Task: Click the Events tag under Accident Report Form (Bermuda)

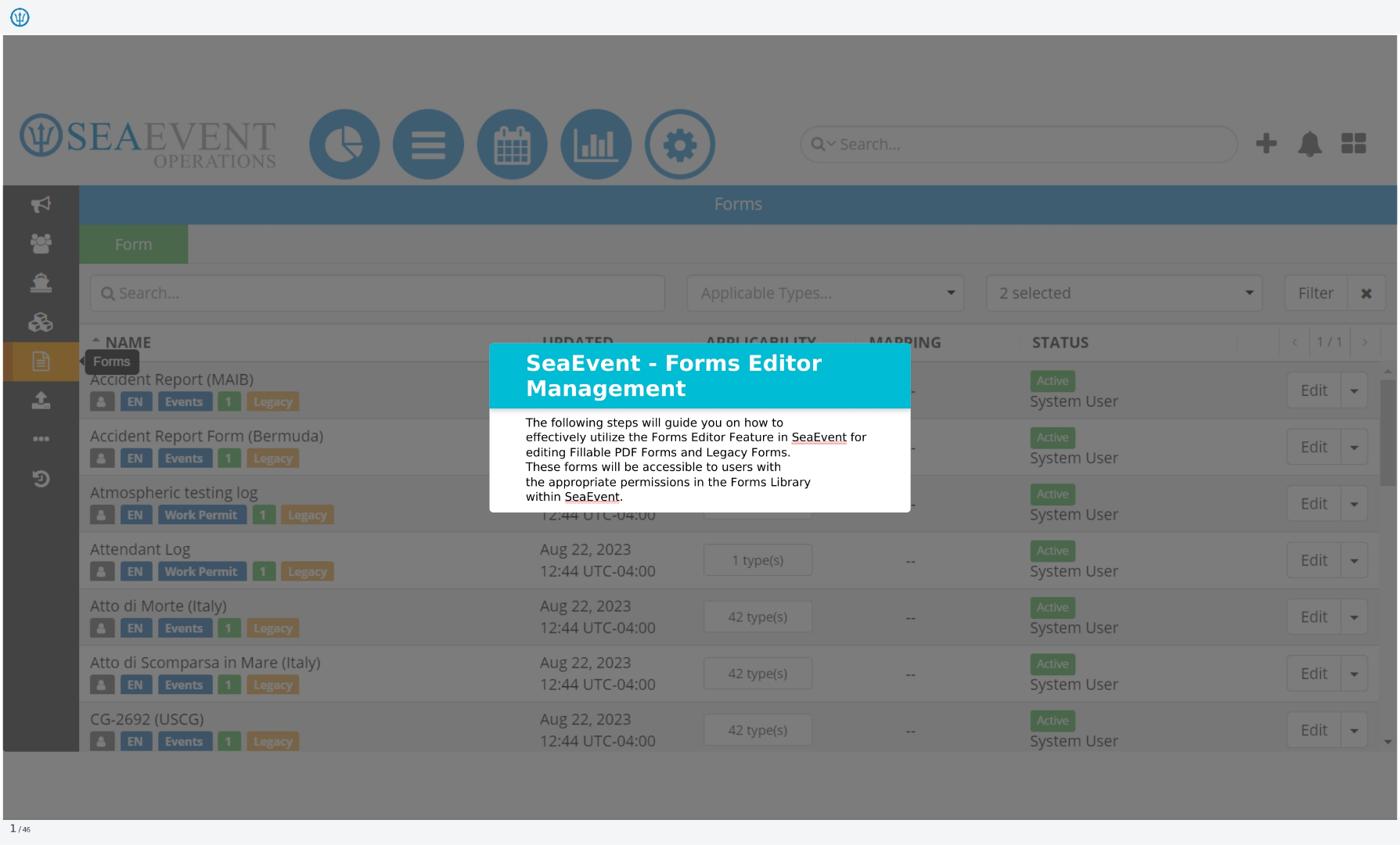Action: pyautogui.click(x=184, y=458)
